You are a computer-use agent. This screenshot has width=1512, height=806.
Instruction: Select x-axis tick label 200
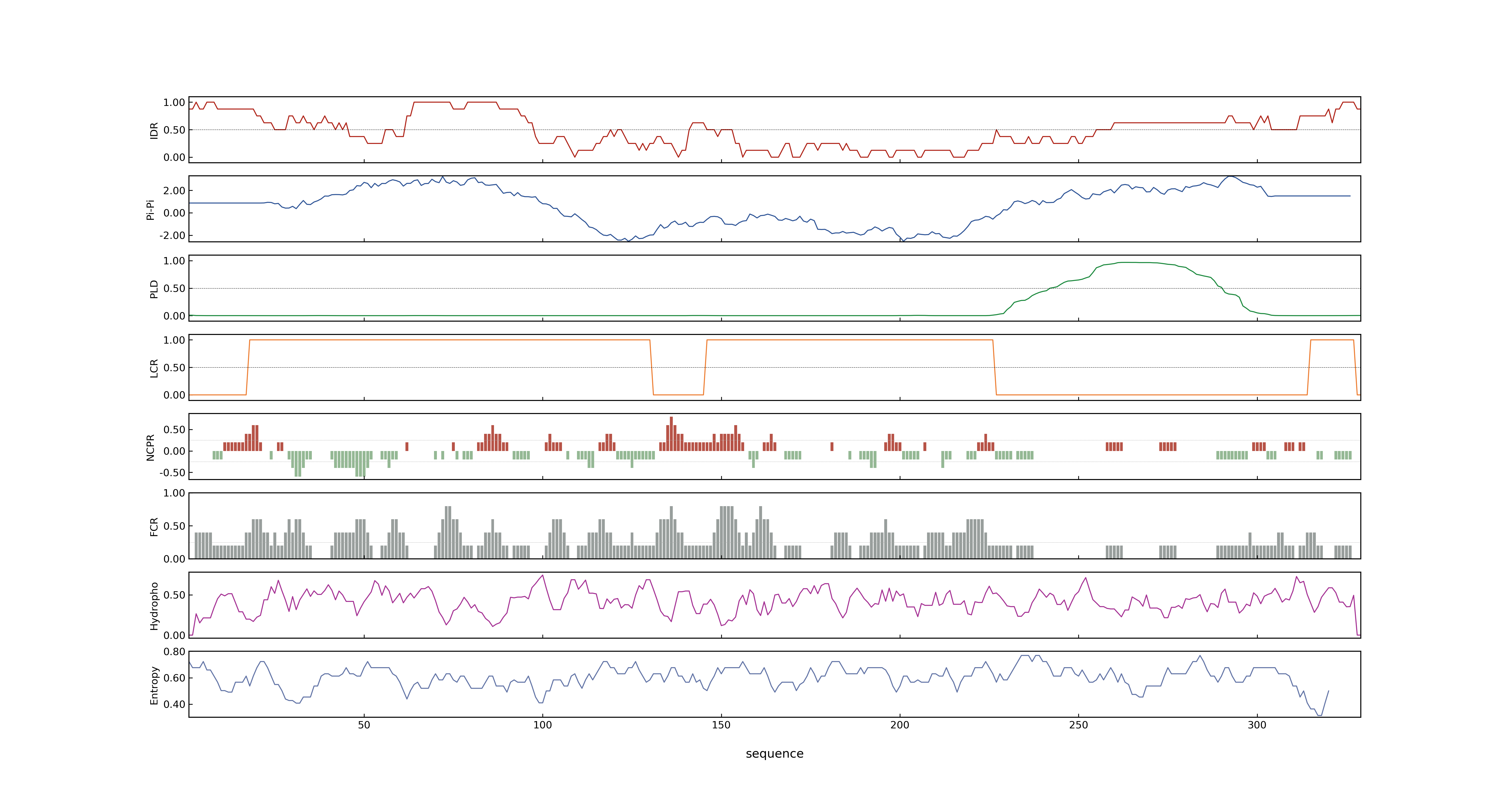900,725
